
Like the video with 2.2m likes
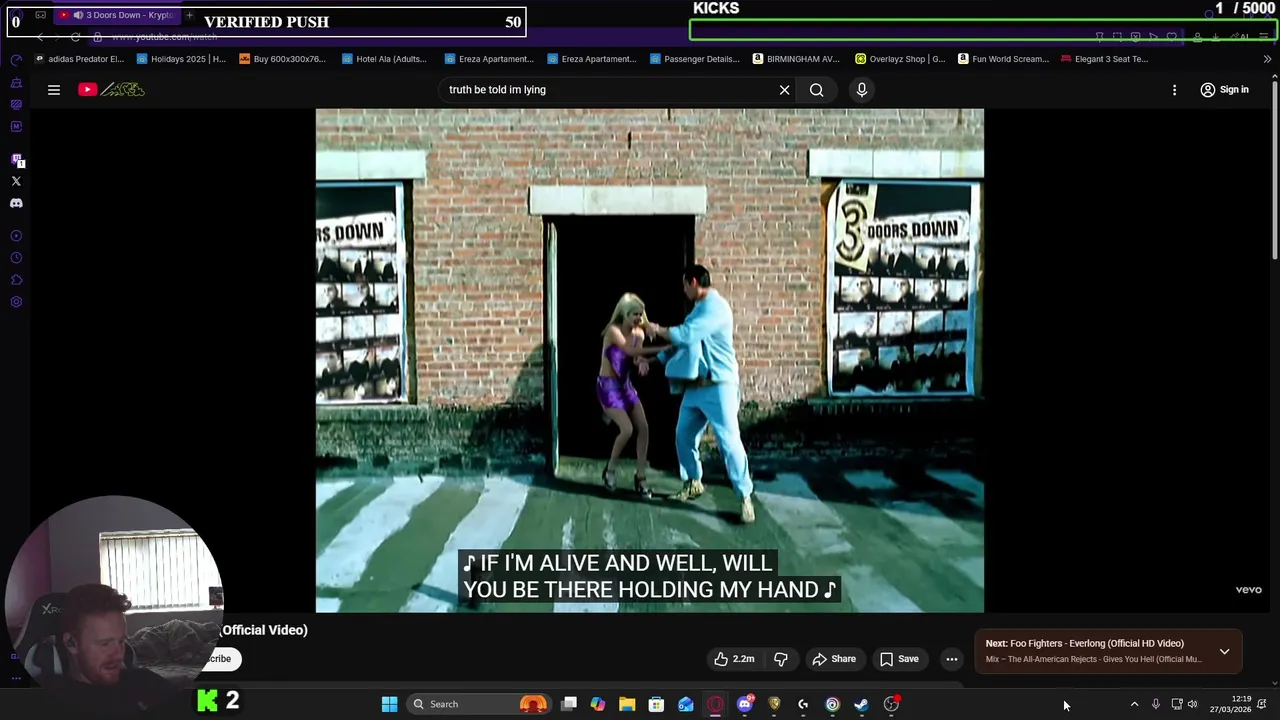[x=733, y=659]
